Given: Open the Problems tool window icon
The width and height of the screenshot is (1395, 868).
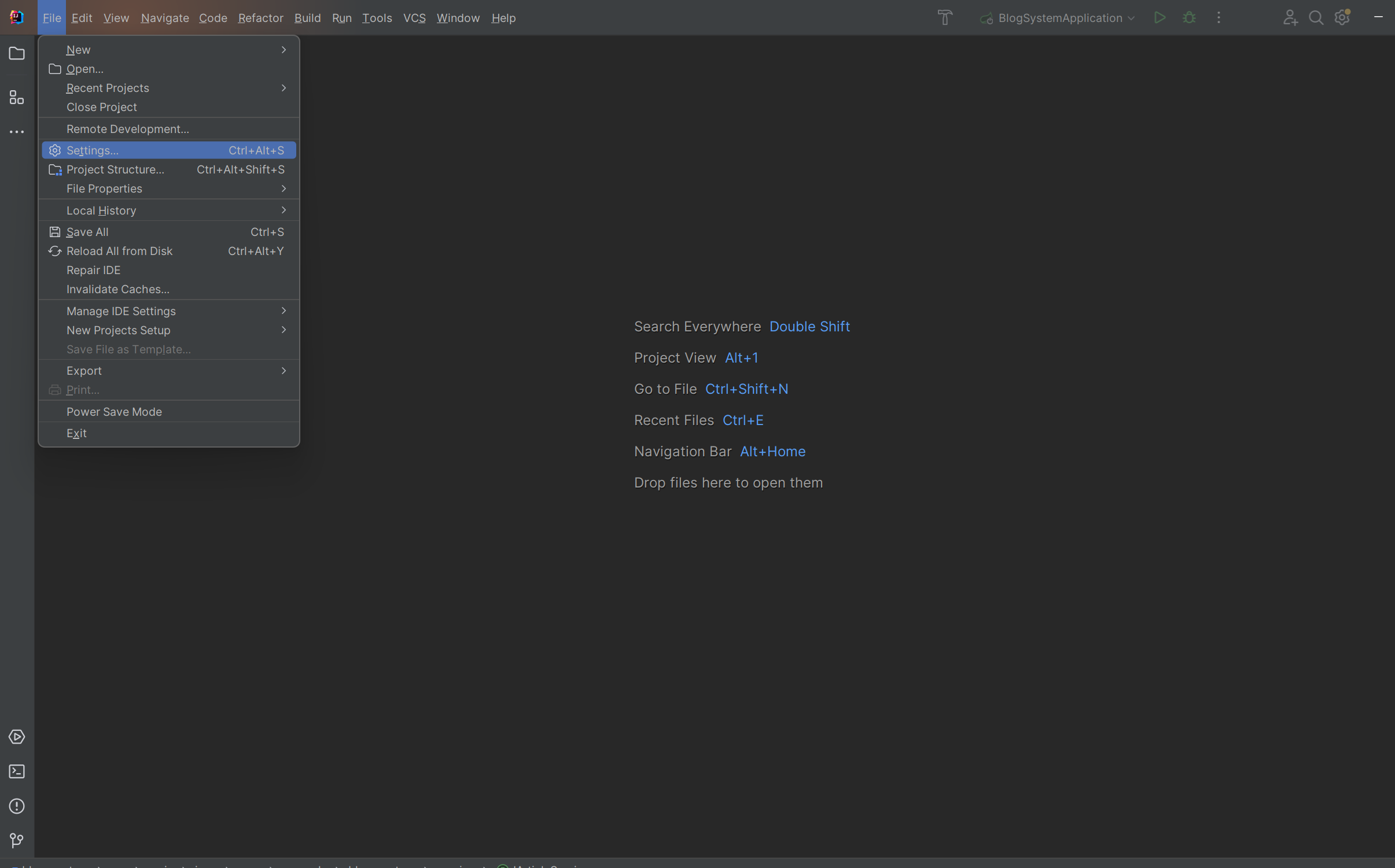Looking at the screenshot, I should point(17,806).
